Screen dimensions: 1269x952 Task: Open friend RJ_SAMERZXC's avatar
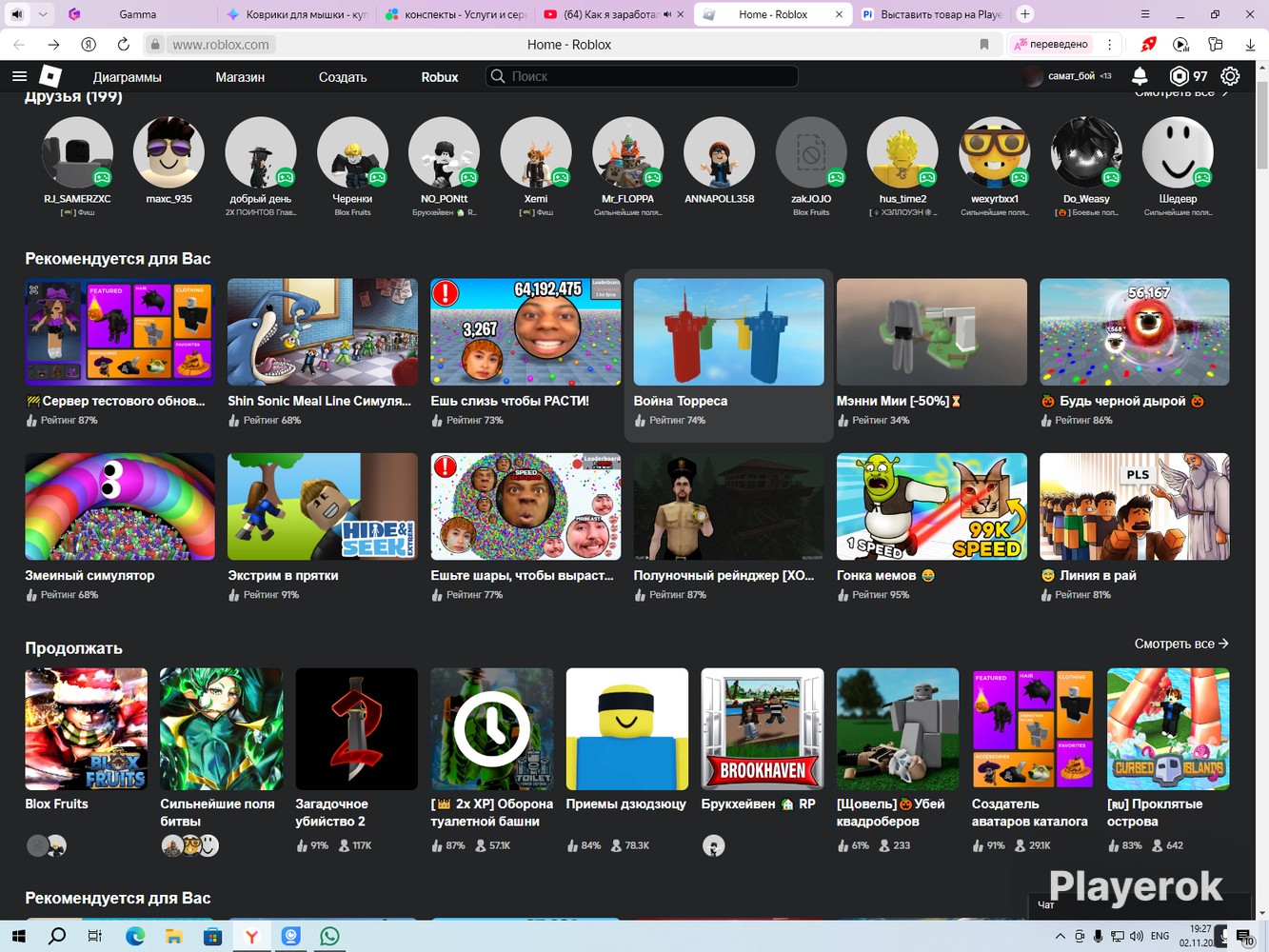coord(77,152)
